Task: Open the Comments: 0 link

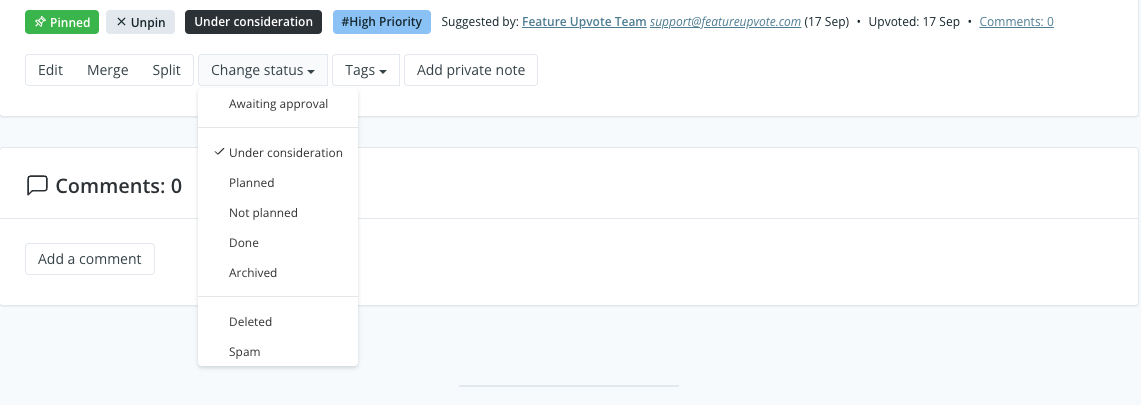Action: (1016, 22)
